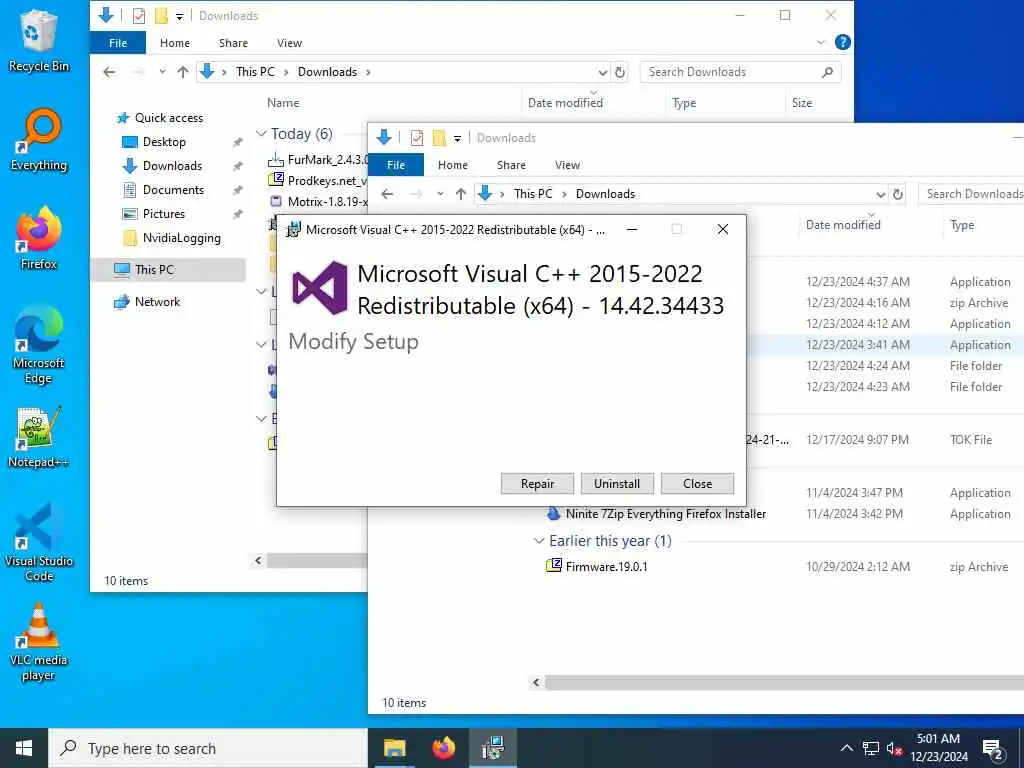The height and width of the screenshot is (768, 1024).
Task: Click the Search Downloads field in front window
Action: point(972,194)
